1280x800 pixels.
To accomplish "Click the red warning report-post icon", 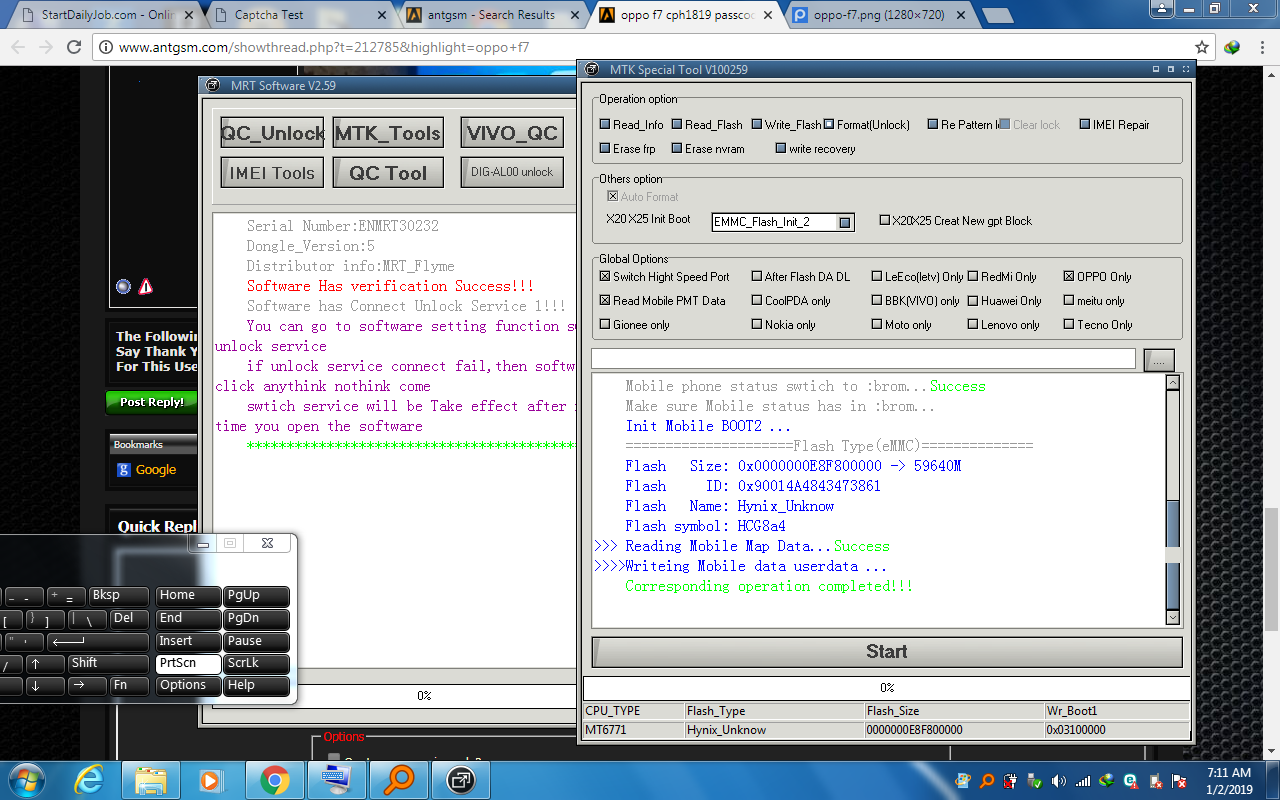I will [x=146, y=287].
